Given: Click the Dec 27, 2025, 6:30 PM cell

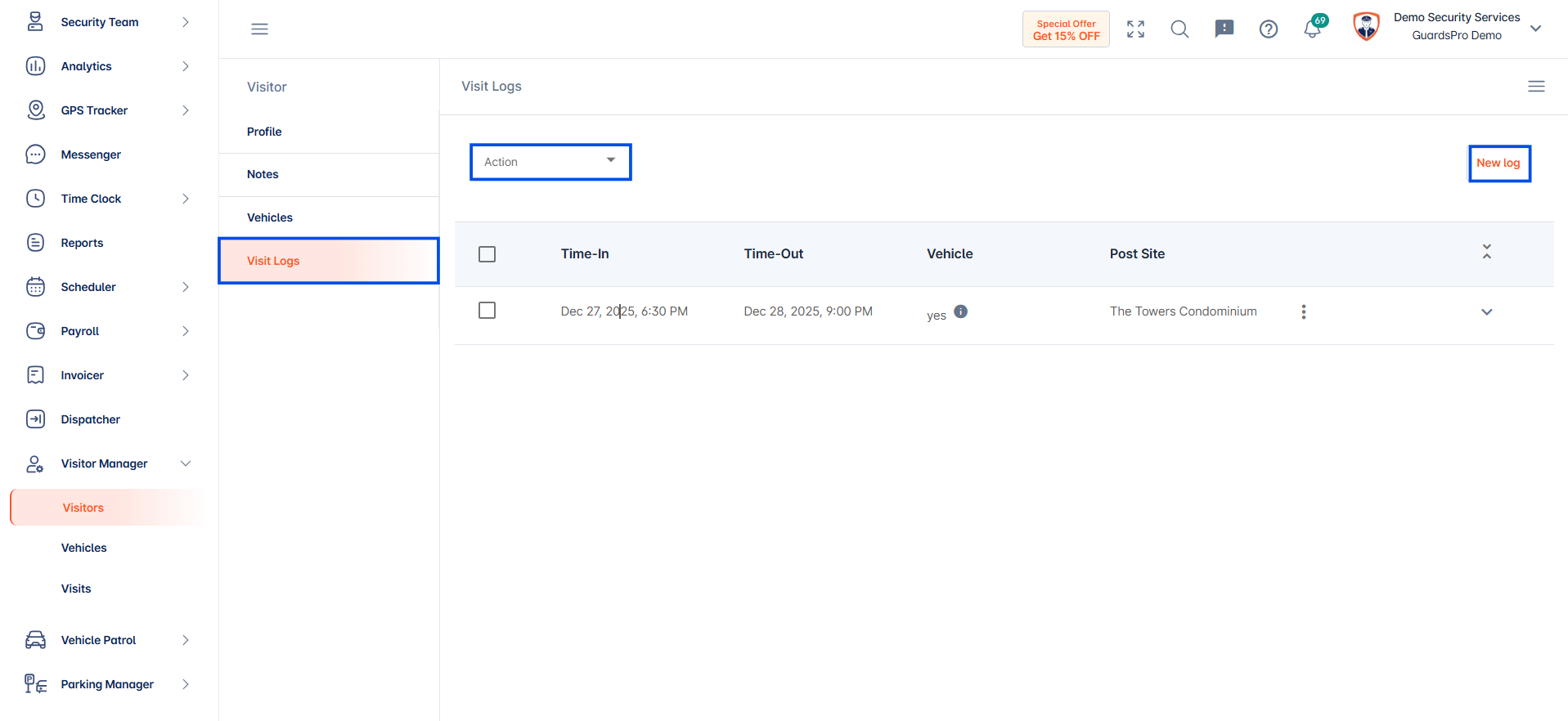Looking at the screenshot, I should 624,311.
